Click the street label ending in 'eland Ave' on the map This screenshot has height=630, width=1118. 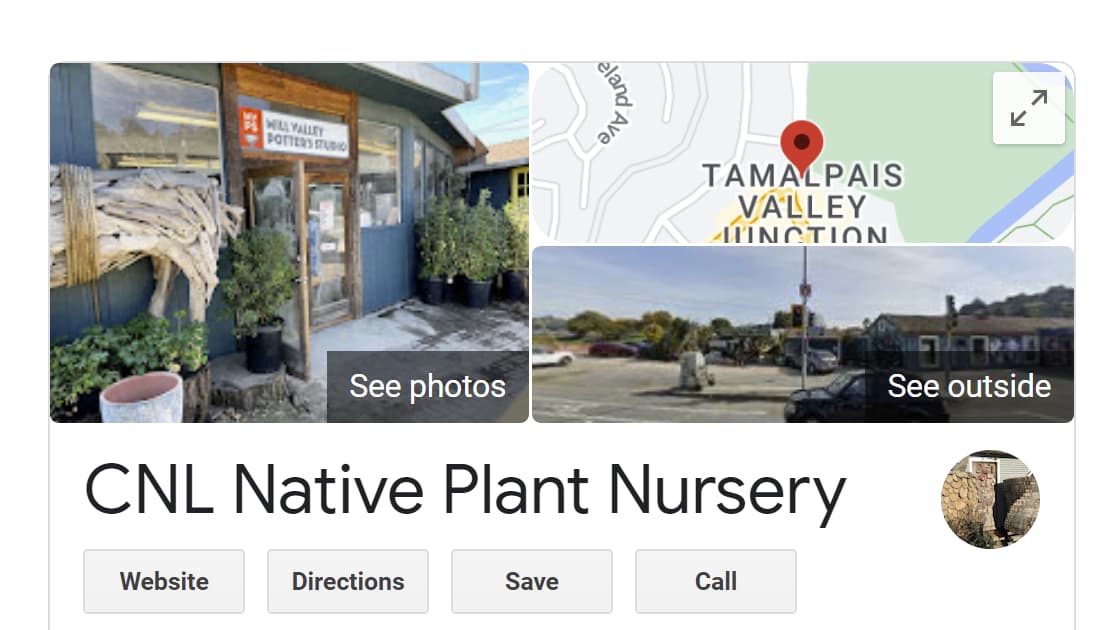(x=615, y=103)
